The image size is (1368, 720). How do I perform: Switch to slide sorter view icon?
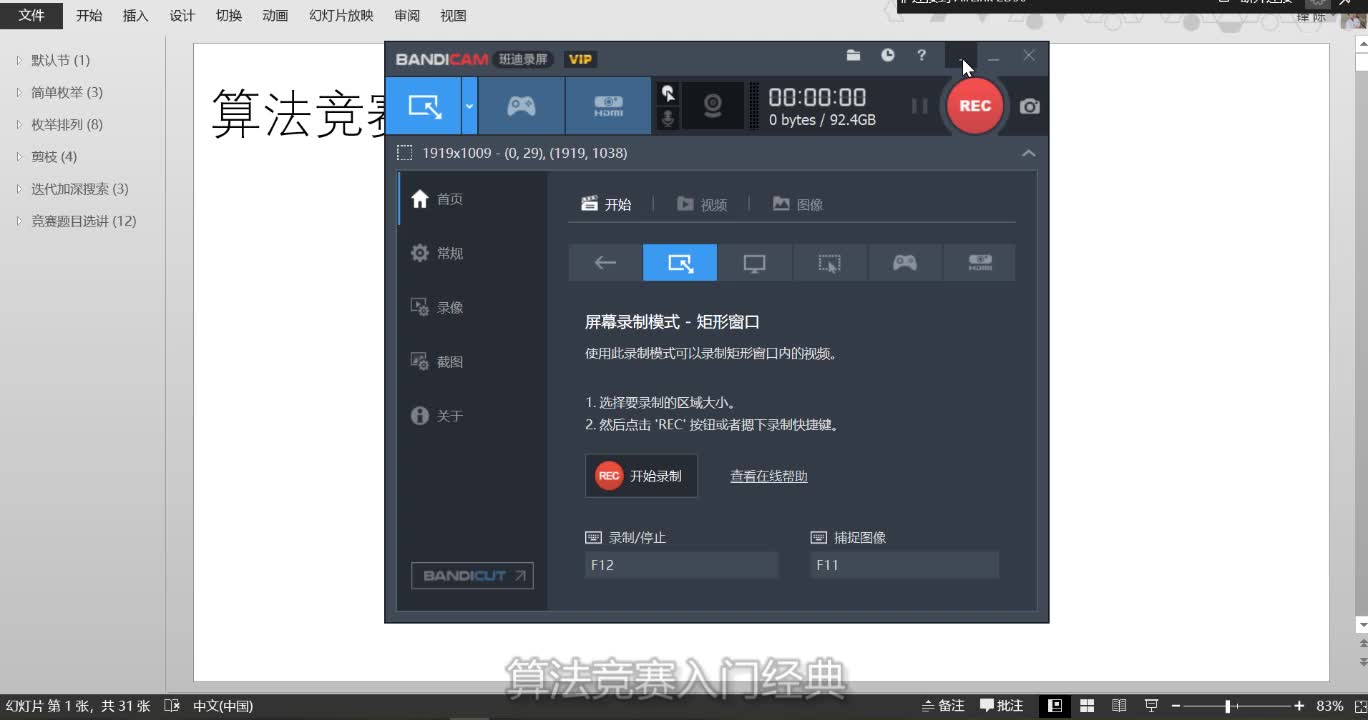pos(1087,706)
